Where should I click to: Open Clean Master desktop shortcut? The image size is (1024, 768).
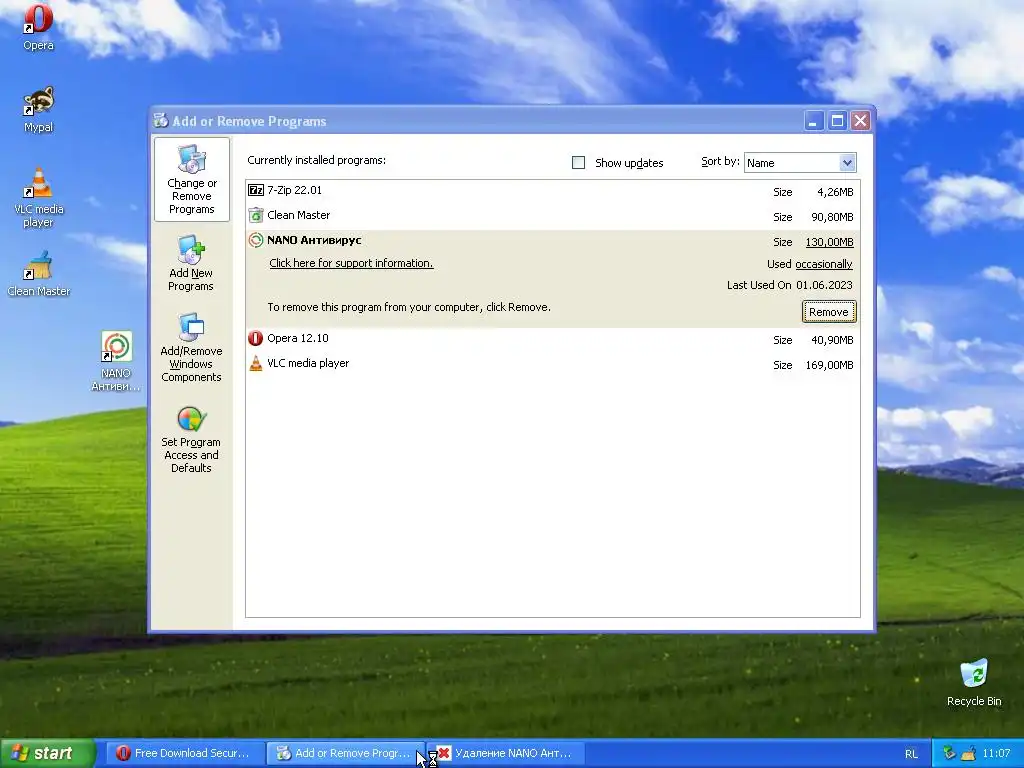pyautogui.click(x=39, y=274)
